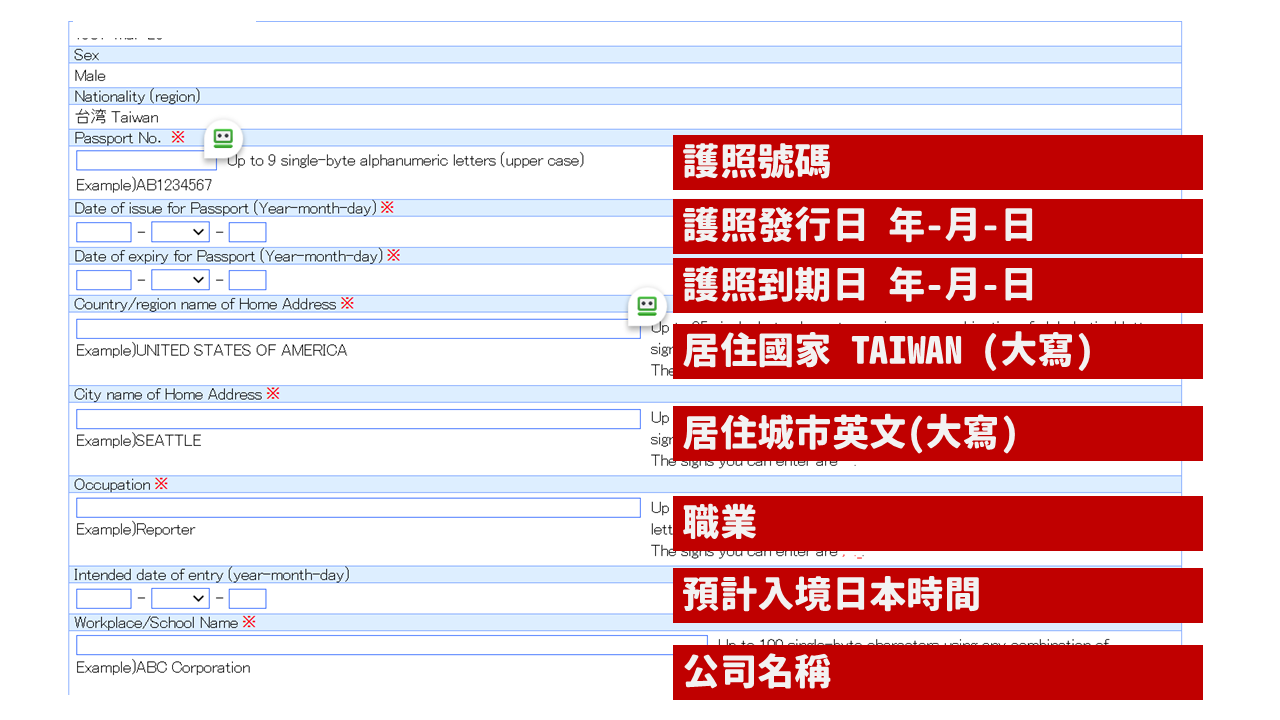1280x720 pixels.
Task: Click the 'Date of issue for Passport' label
Action: pyautogui.click(x=225, y=208)
